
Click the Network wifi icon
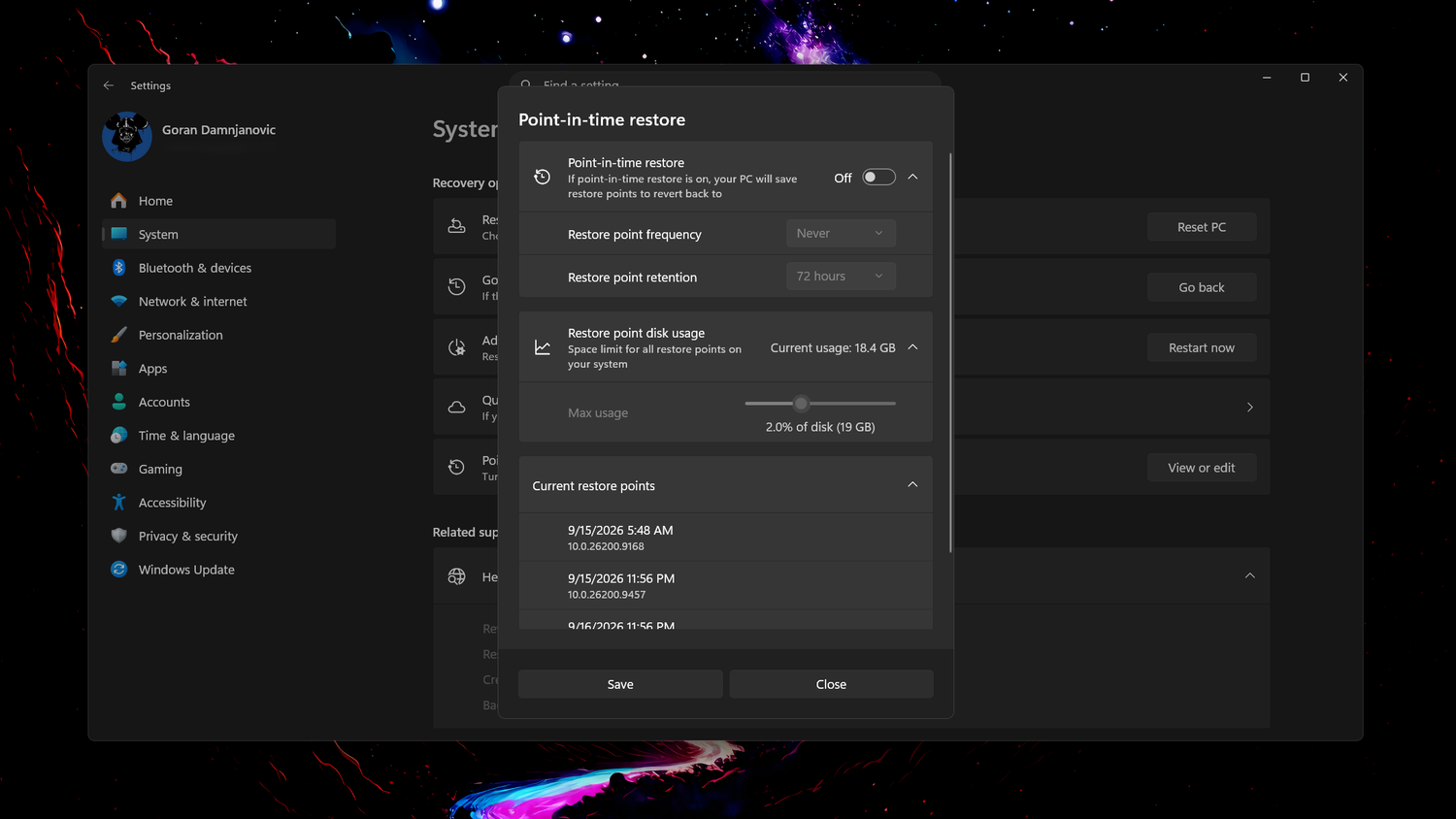(118, 301)
